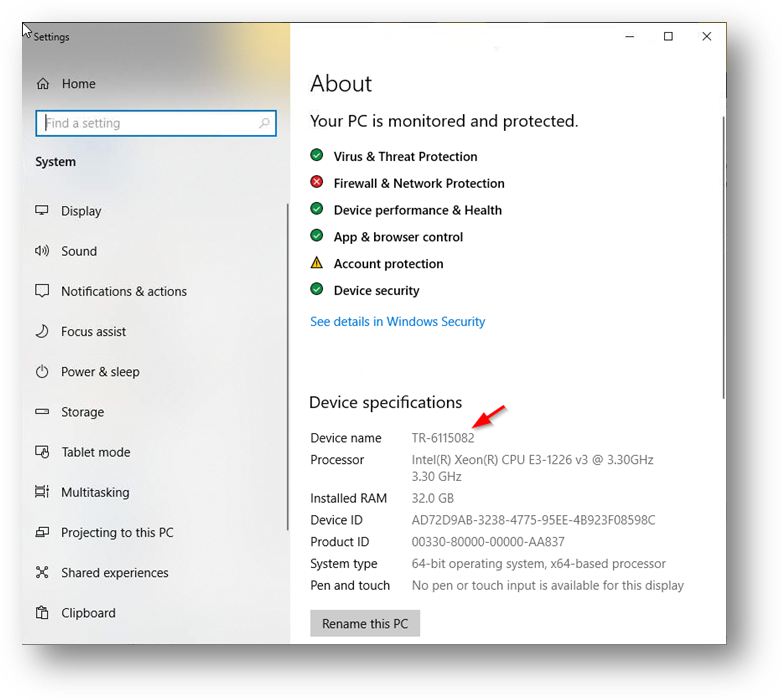The image size is (782, 700).
Task: Click the red Firewall error status icon
Action: pos(317,183)
